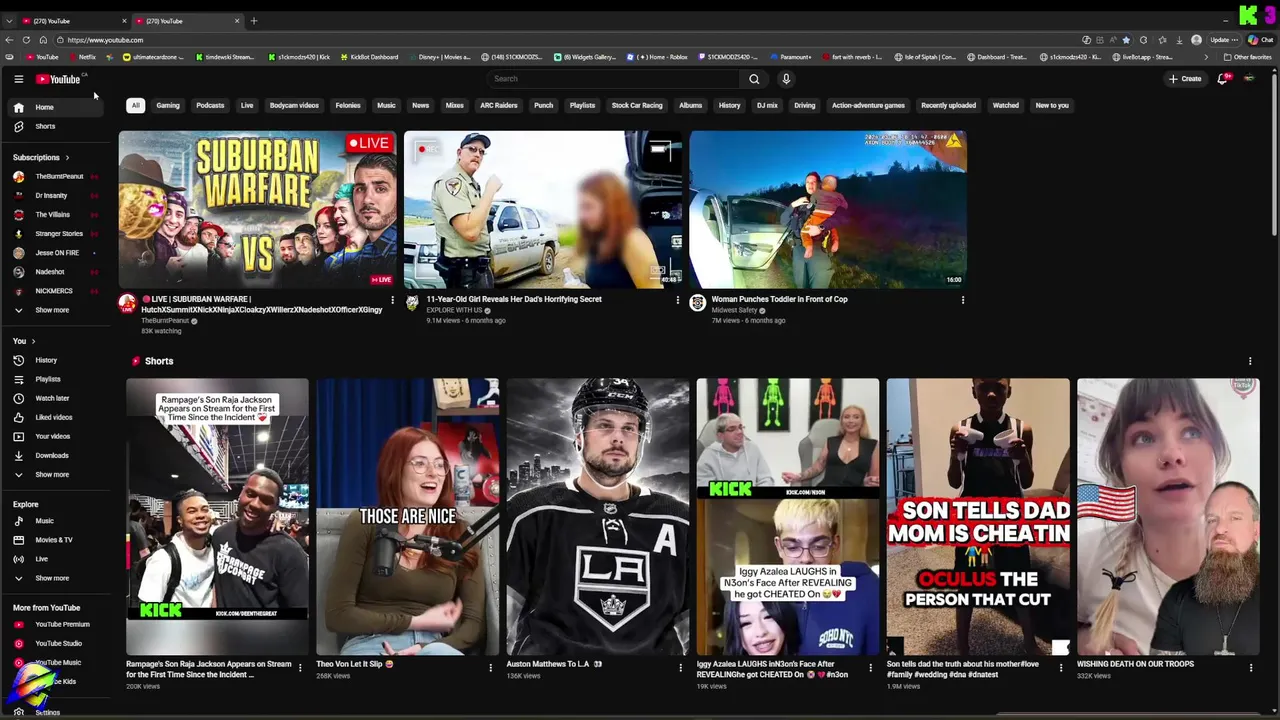
Task: Click into the YouTube search field
Action: coord(612,79)
